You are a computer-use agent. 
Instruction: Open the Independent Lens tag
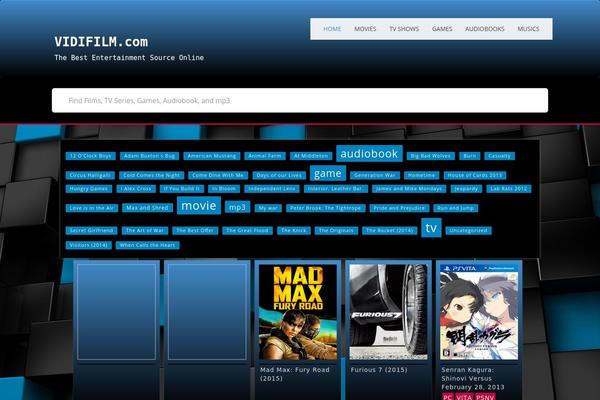click(272, 189)
